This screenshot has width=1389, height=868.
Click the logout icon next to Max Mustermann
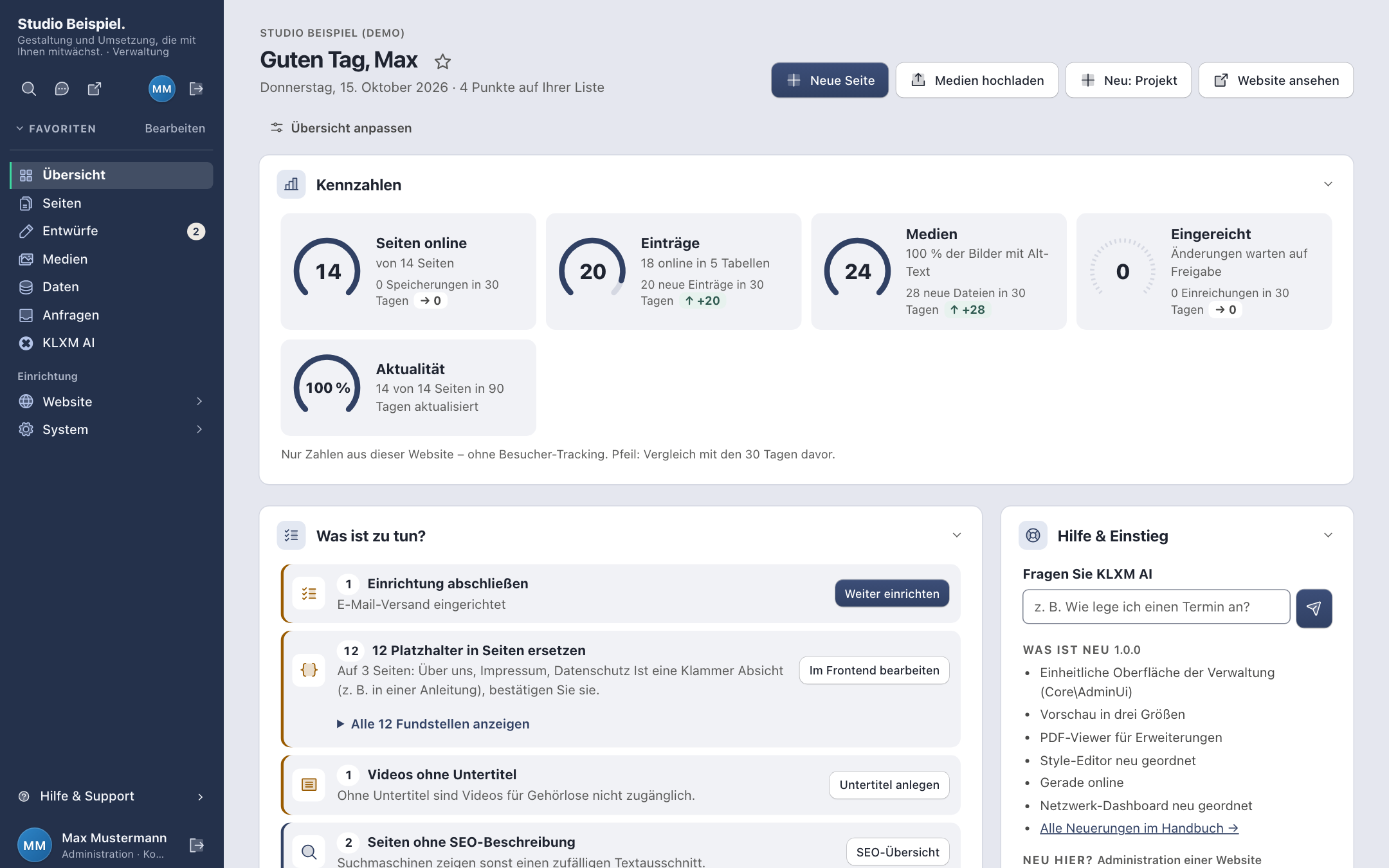[x=197, y=845]
